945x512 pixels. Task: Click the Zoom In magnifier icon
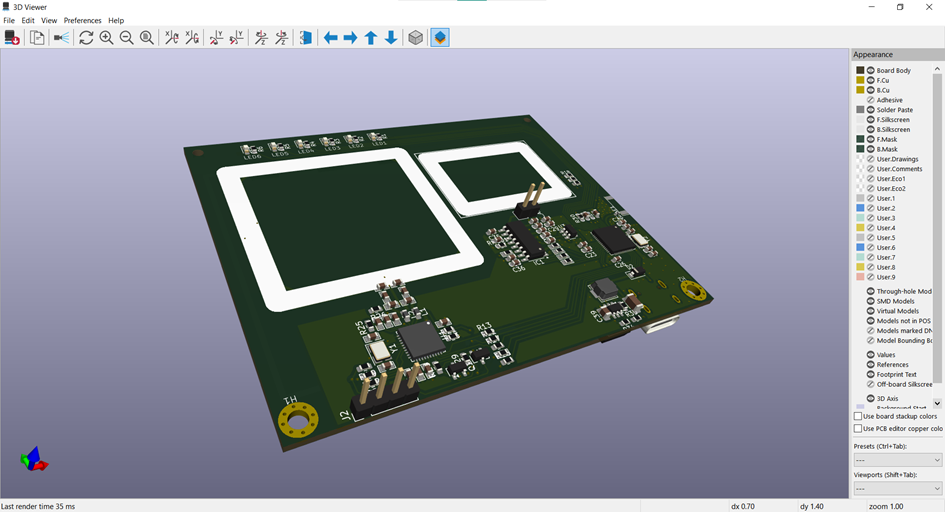106,38
